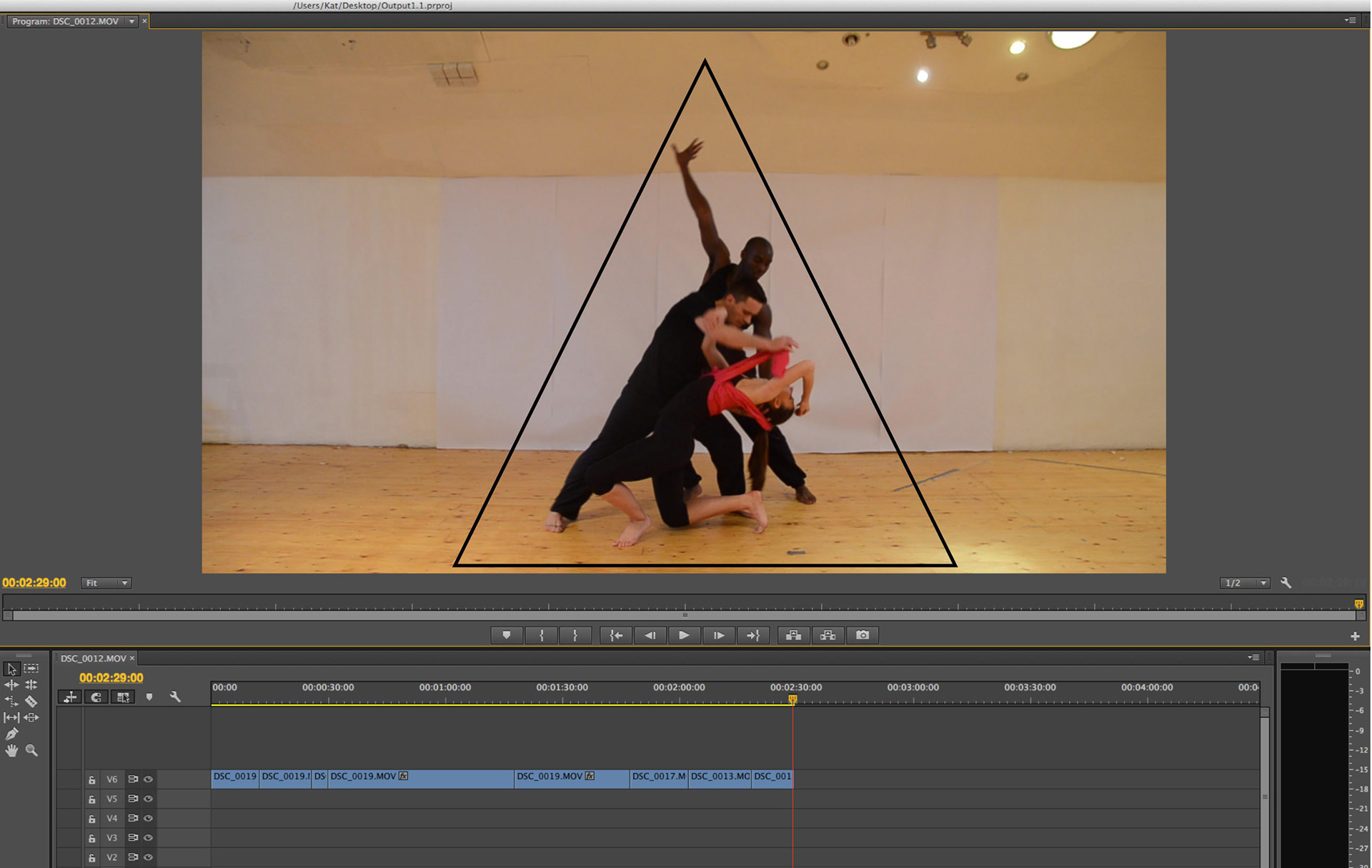Toggle lock on track V5
Image resolution: width=1372 pixels, height=868 pixels.
click(92, 799)
